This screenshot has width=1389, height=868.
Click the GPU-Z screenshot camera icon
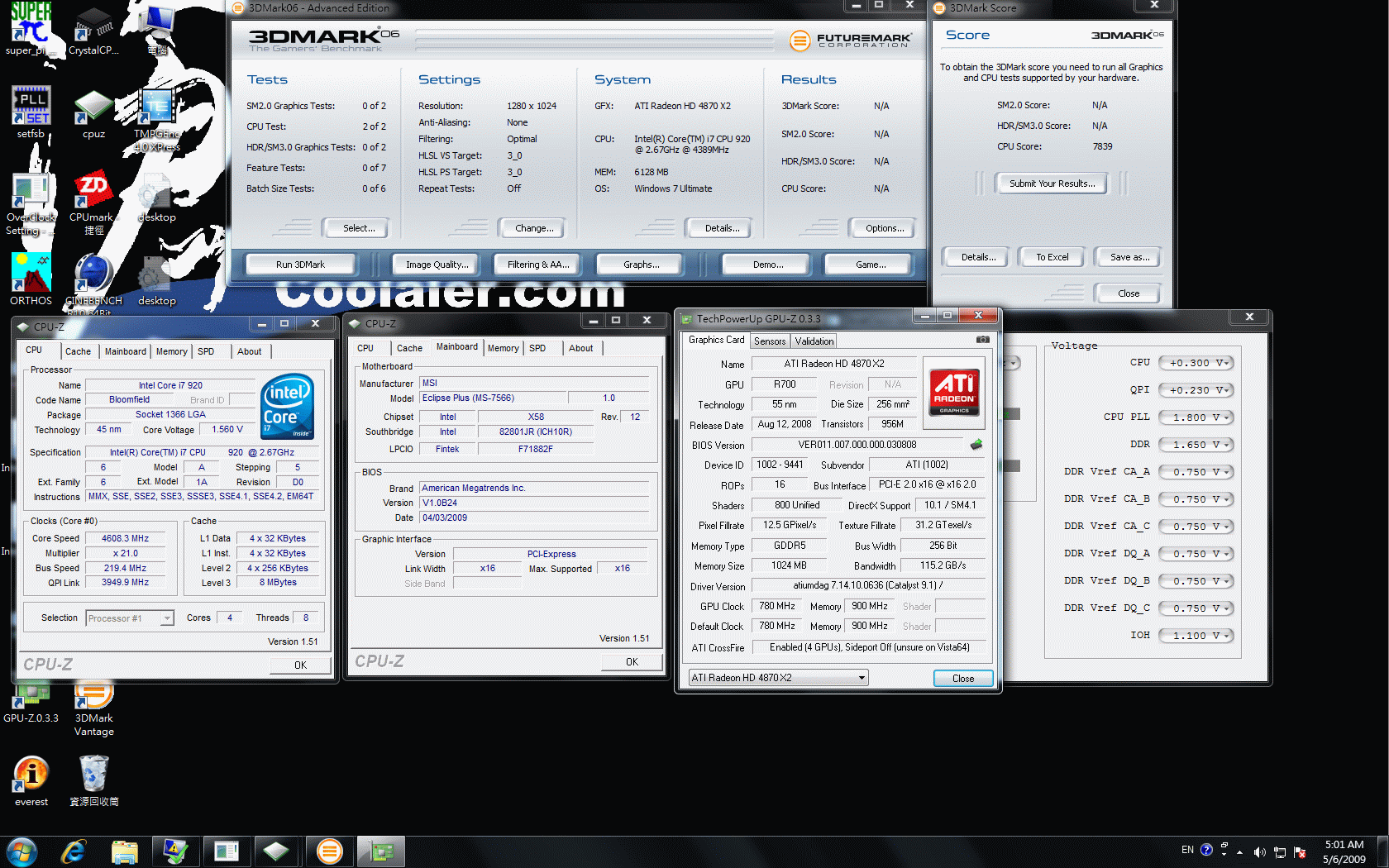982,340
